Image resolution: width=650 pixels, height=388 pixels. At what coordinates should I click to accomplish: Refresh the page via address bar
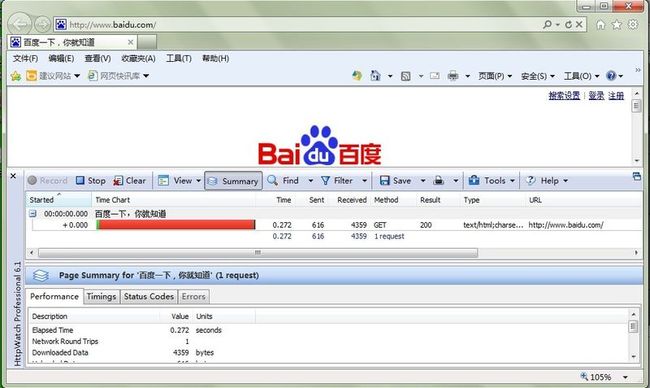tap(568, 24)
